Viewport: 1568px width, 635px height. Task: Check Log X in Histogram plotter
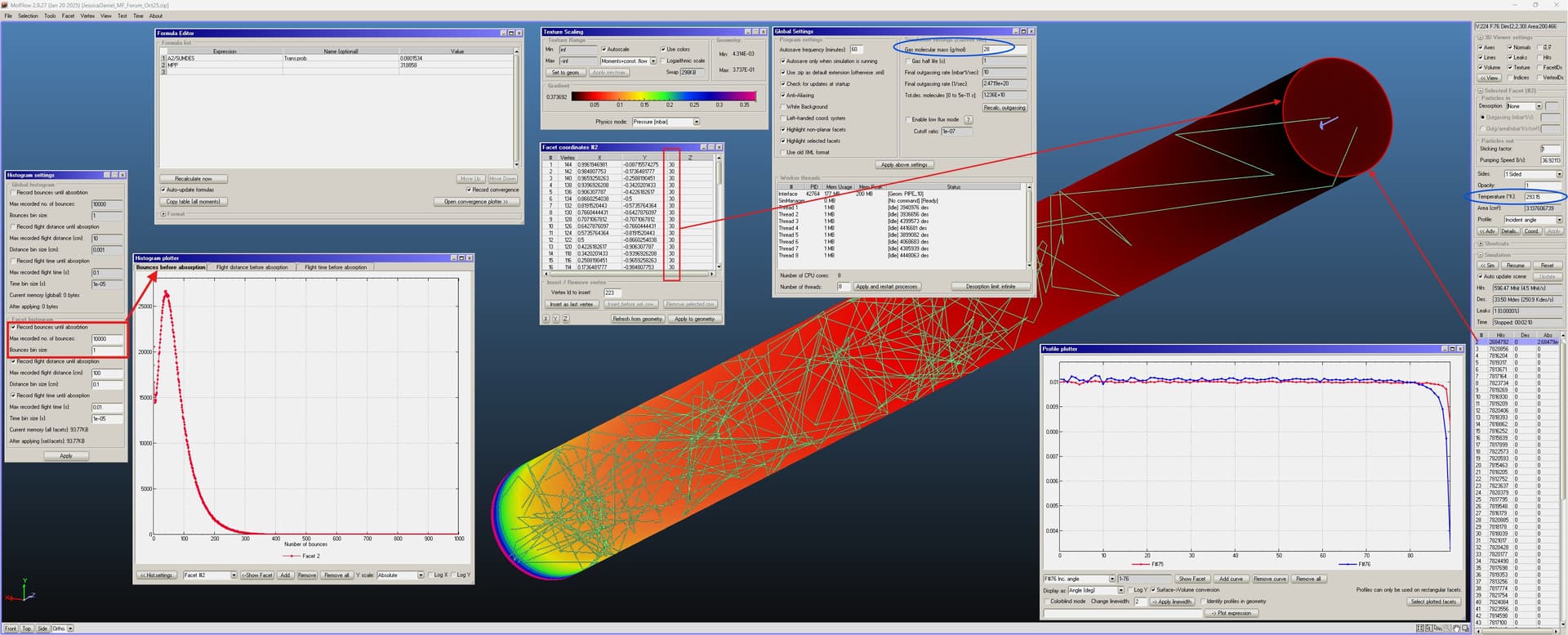coord(430,575)
